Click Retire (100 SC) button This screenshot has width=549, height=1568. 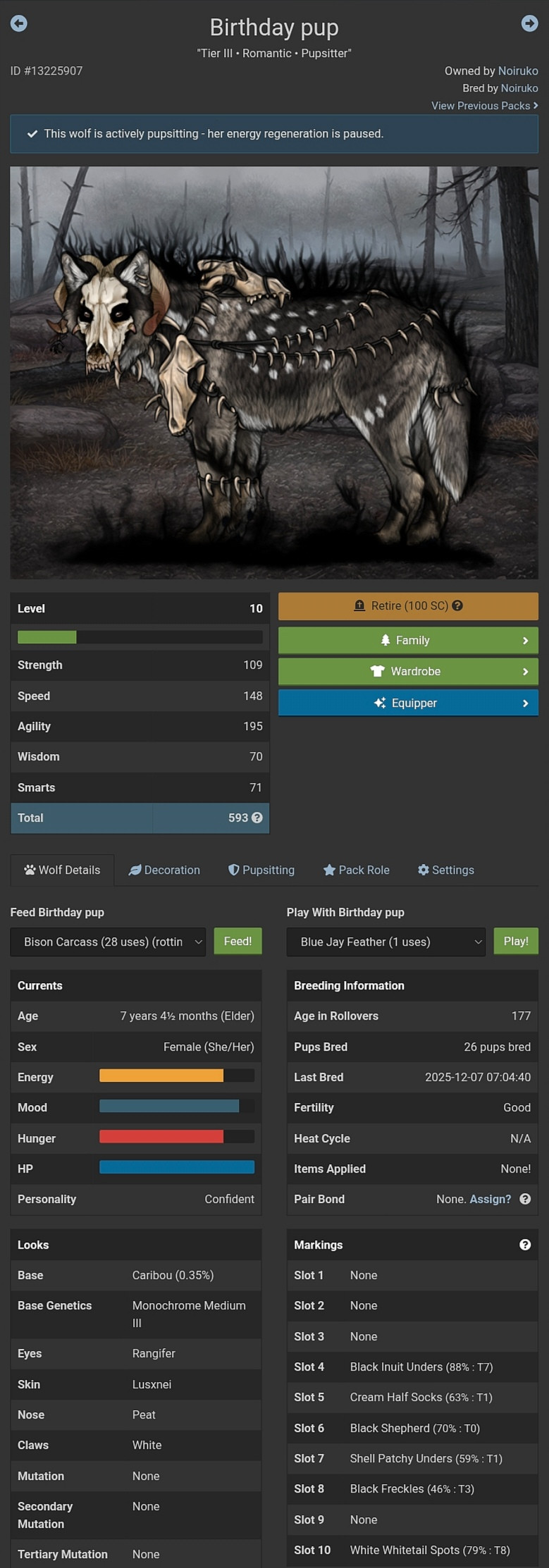click(x=408, y=606)
